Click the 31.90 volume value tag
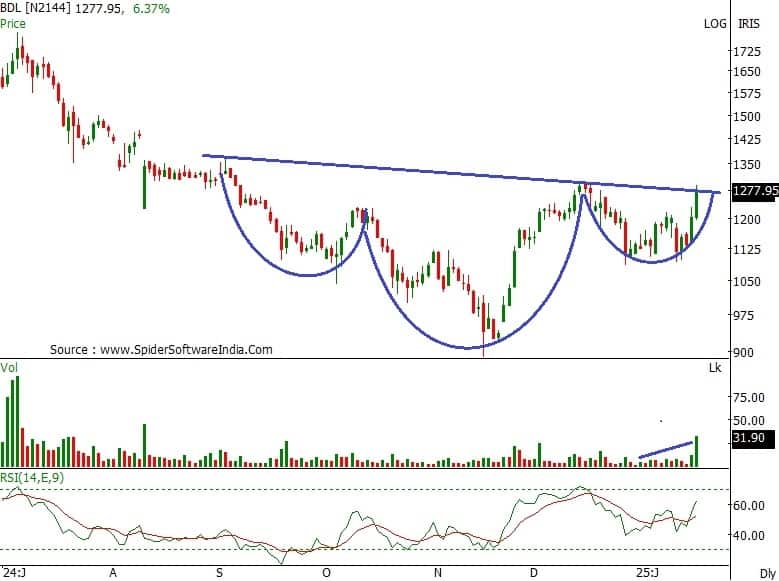779x581 pixels. pos(748,437)
